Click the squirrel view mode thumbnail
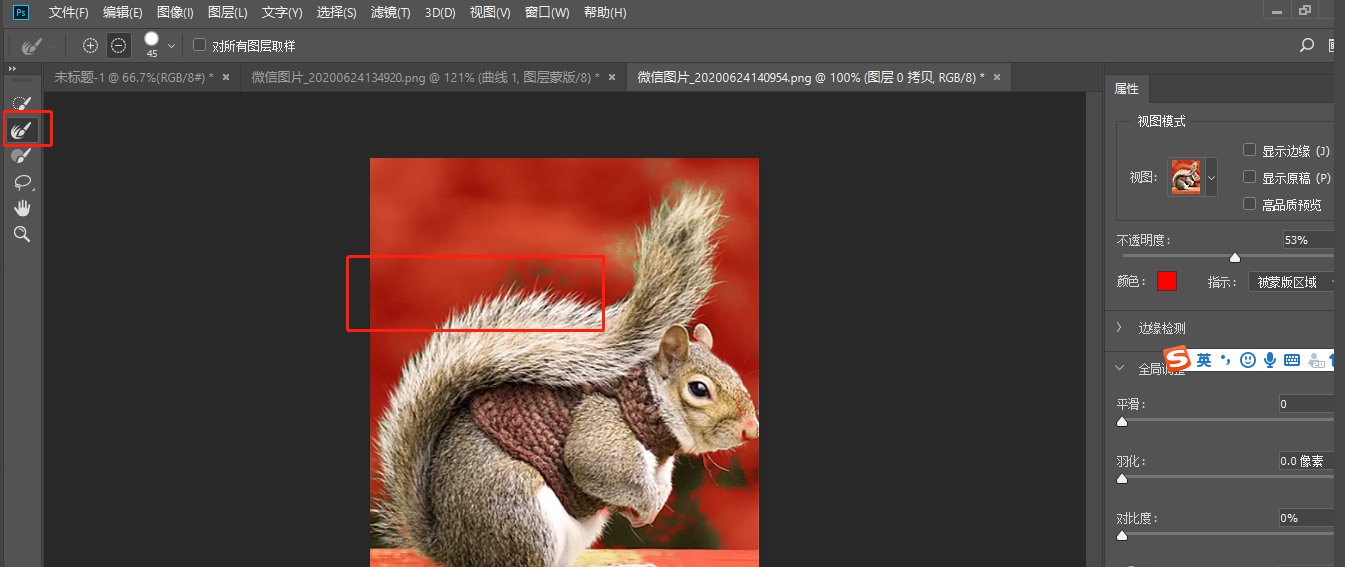This screenshot has width=1345, height=567. click(x=1186, y=177)
